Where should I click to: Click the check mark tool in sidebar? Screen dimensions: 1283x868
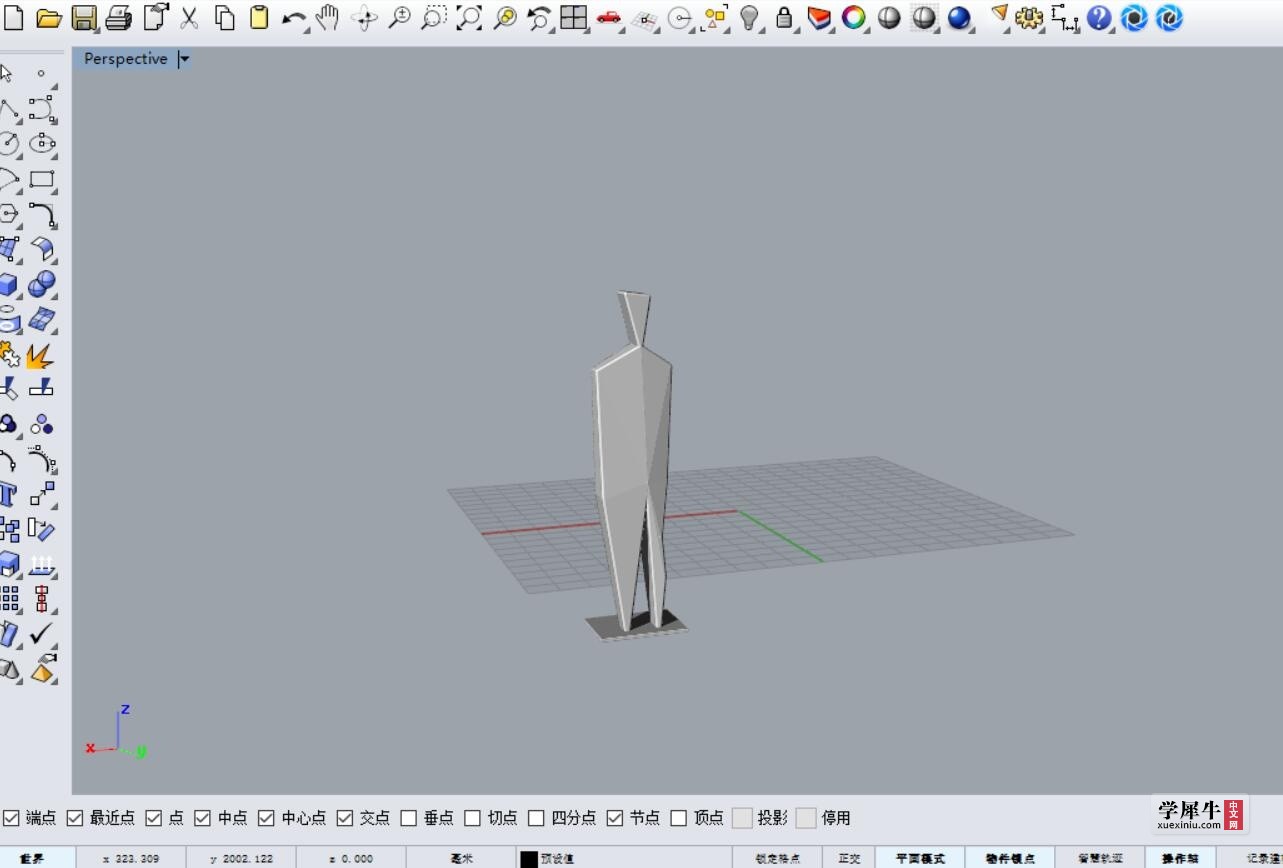point(41,634)
